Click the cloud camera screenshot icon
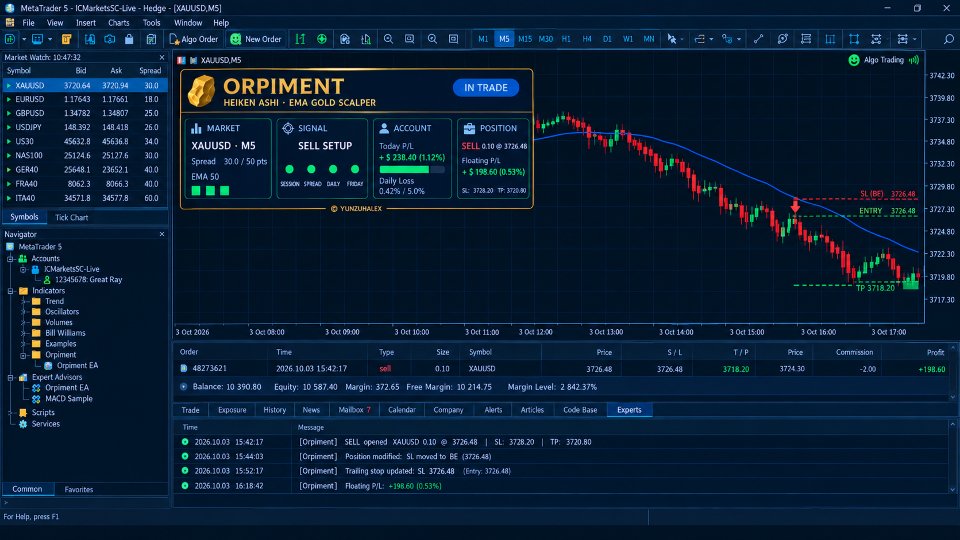Viewport: 960px width, 540px height. click(110, 39)
